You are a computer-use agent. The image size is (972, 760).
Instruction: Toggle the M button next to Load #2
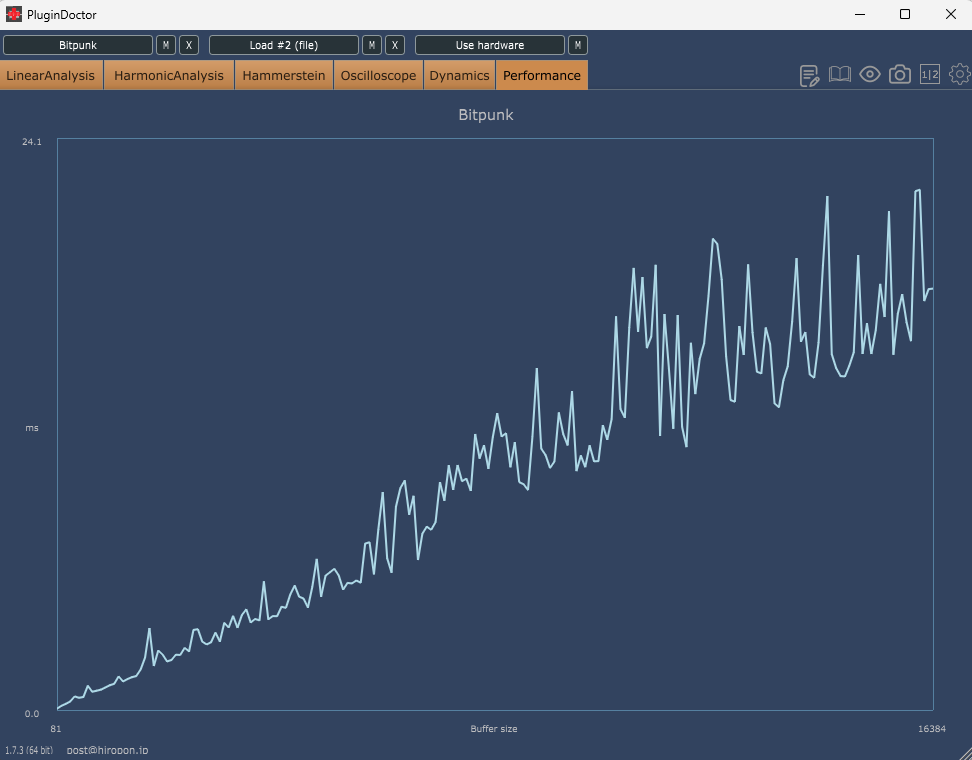tap(371, 45)
